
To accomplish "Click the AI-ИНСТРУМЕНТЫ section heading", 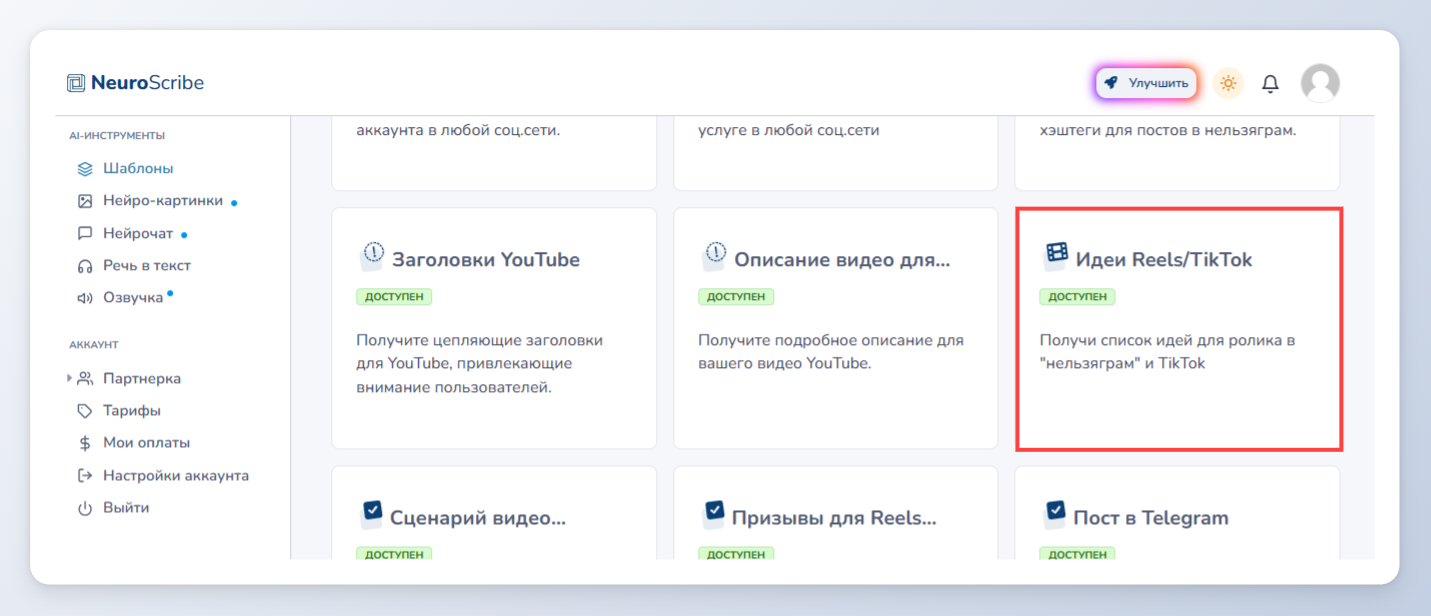I will pos(117,135).
